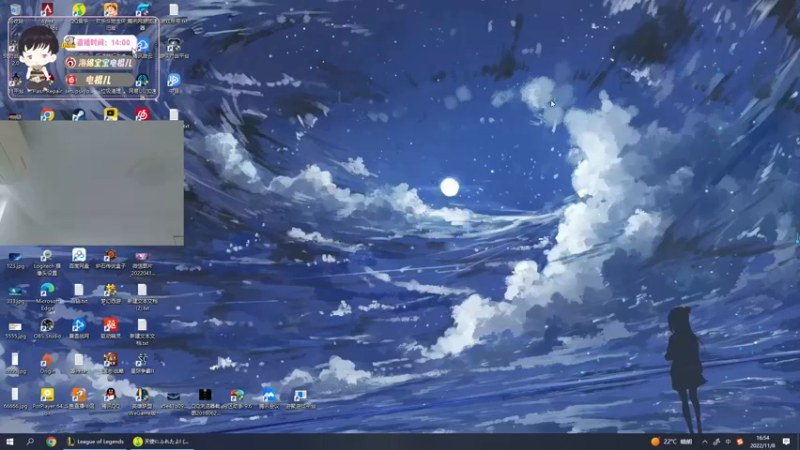Launch Tencent Meeting from desktop
Image resolution: width=800 pixels, height=450 pixels.
click(x=268, y=398)
